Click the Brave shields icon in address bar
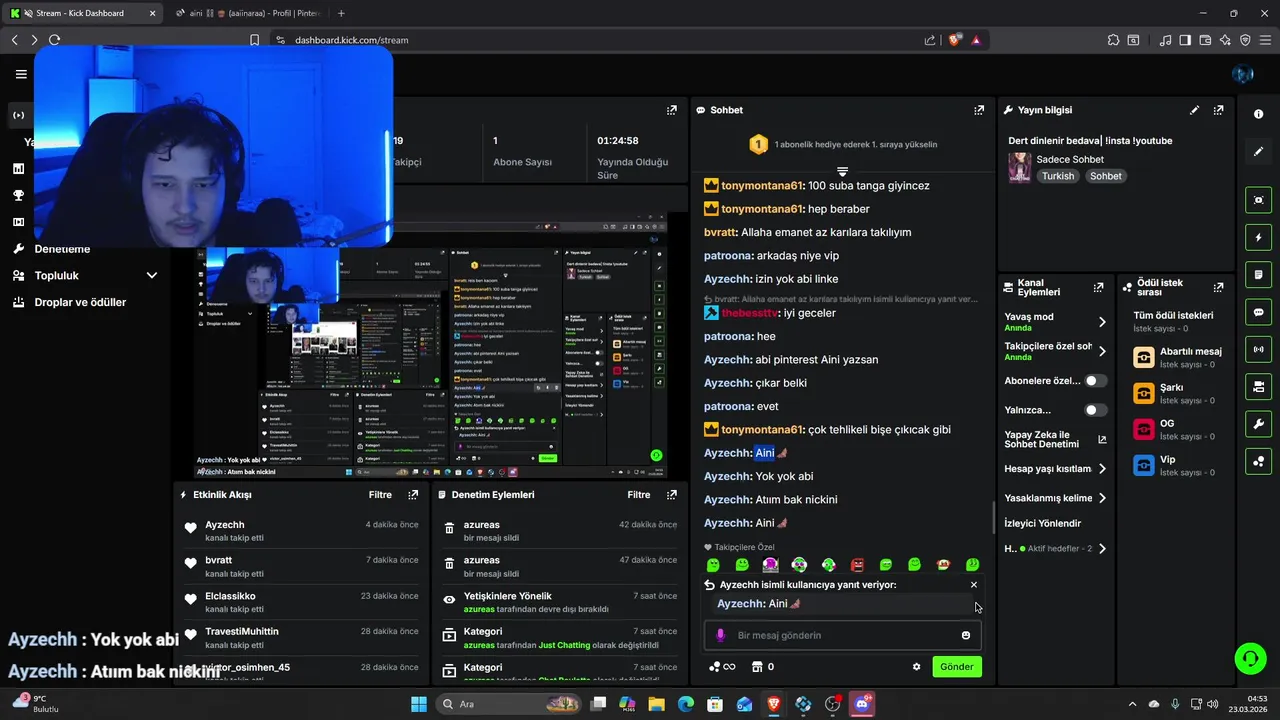Screen dimensions: 1280x720 tap(955, 40)
